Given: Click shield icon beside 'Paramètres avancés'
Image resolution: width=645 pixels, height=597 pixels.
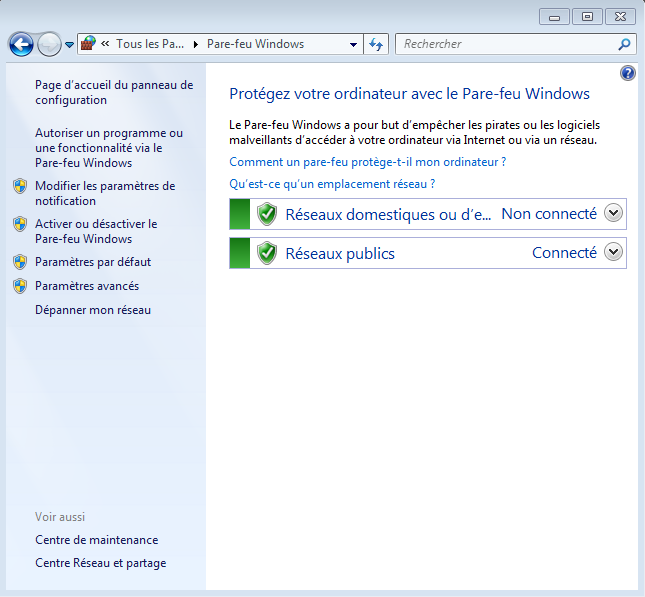Looking at the screenshot, I should [20, 286].
